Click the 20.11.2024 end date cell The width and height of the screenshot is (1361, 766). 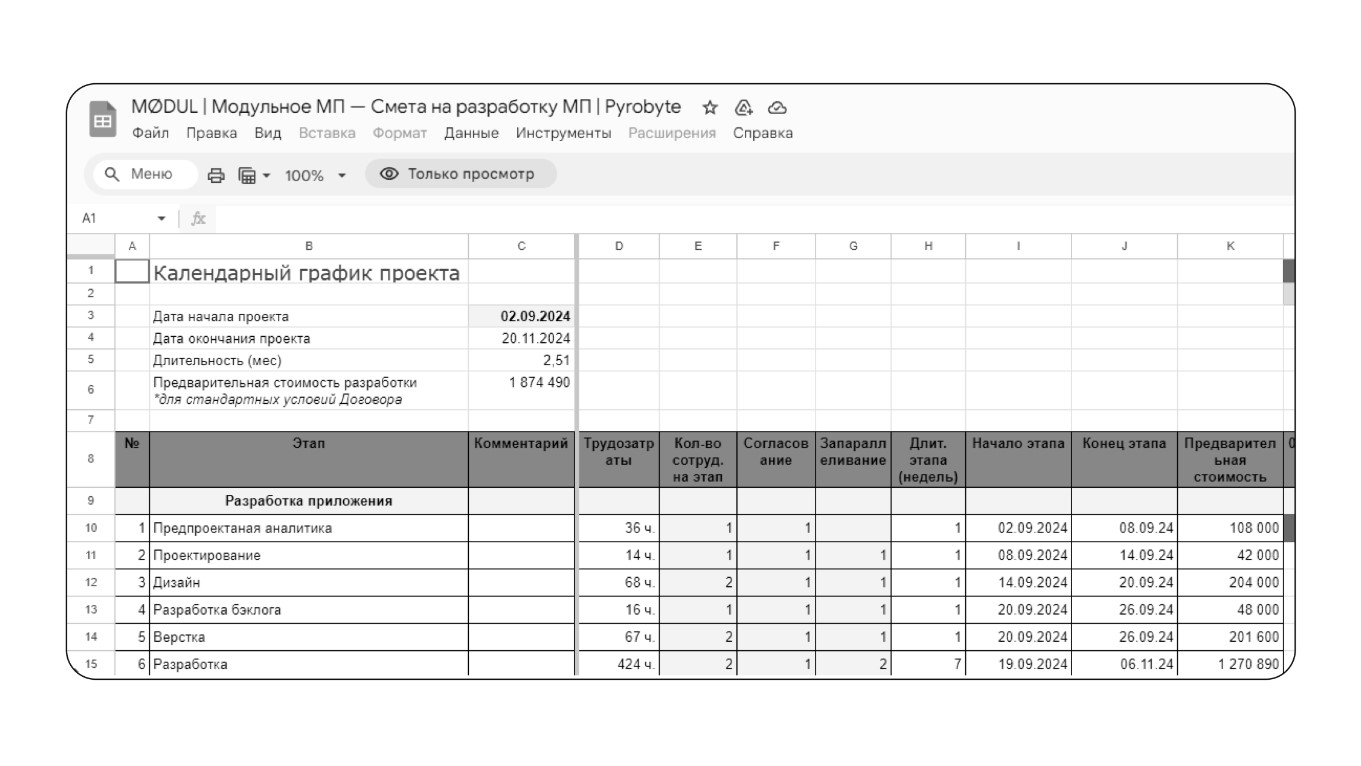522,338
